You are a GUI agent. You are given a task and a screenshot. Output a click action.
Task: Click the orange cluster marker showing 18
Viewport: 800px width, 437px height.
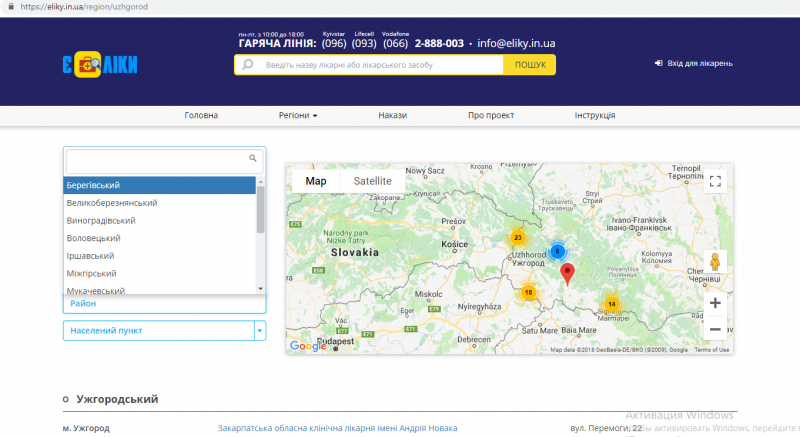(528, 292)
